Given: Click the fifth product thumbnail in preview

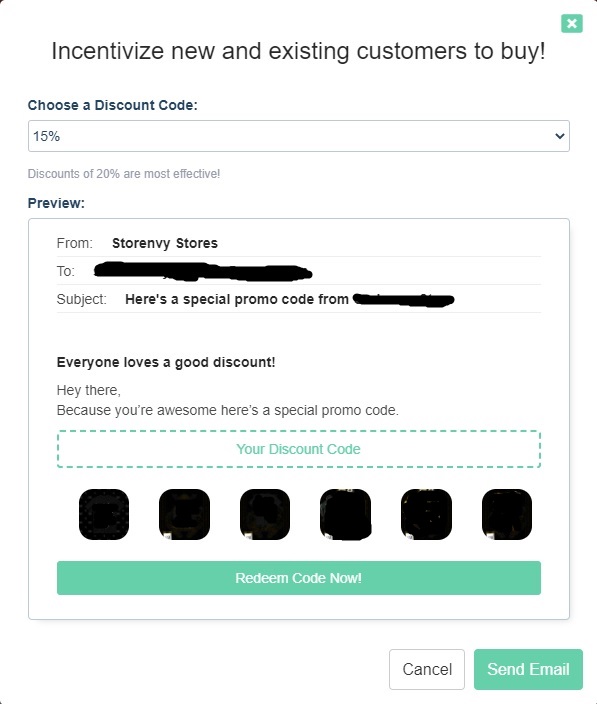Looking at the screenshot, I should coord(426,514).
